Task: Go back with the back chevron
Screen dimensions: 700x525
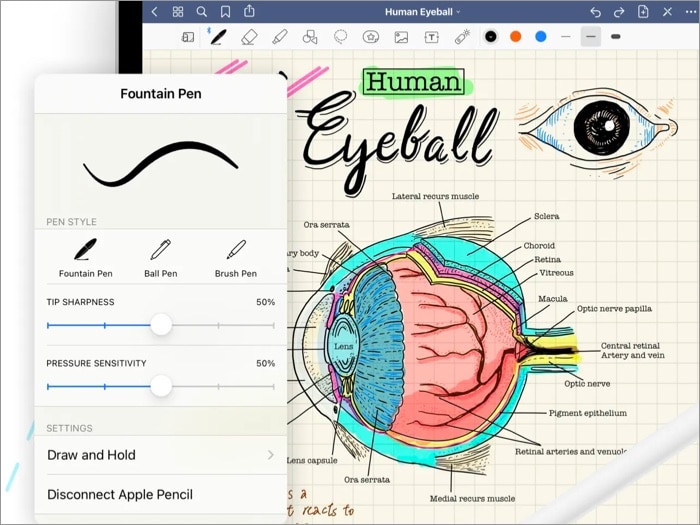Action: pos(154,12)
